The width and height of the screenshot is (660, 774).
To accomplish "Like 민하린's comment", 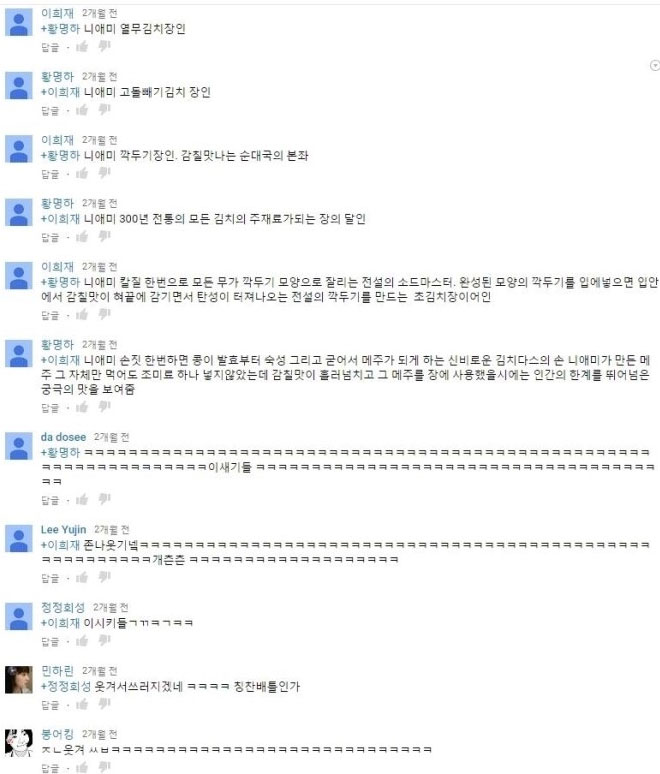I will [x=82, y=704].
